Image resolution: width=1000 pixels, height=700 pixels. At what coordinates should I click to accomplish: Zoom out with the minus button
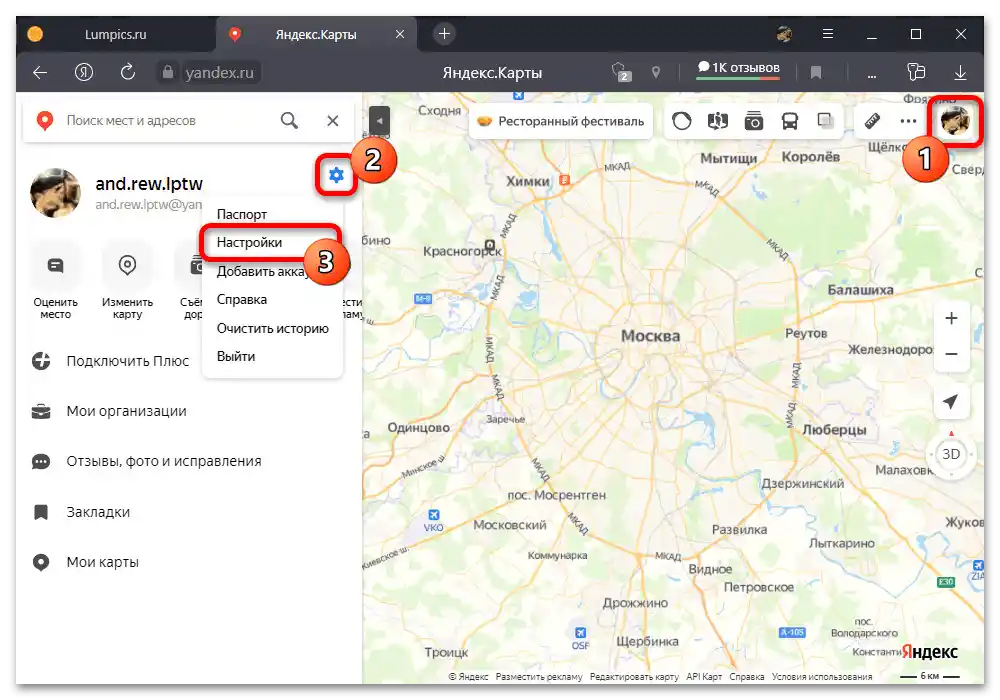point(951,354)
